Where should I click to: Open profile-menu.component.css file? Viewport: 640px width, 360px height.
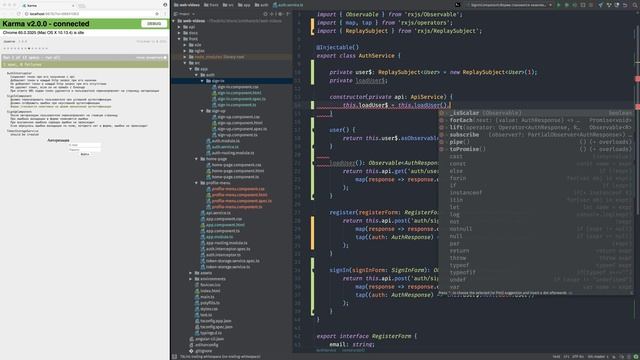[x=238, y=189]
